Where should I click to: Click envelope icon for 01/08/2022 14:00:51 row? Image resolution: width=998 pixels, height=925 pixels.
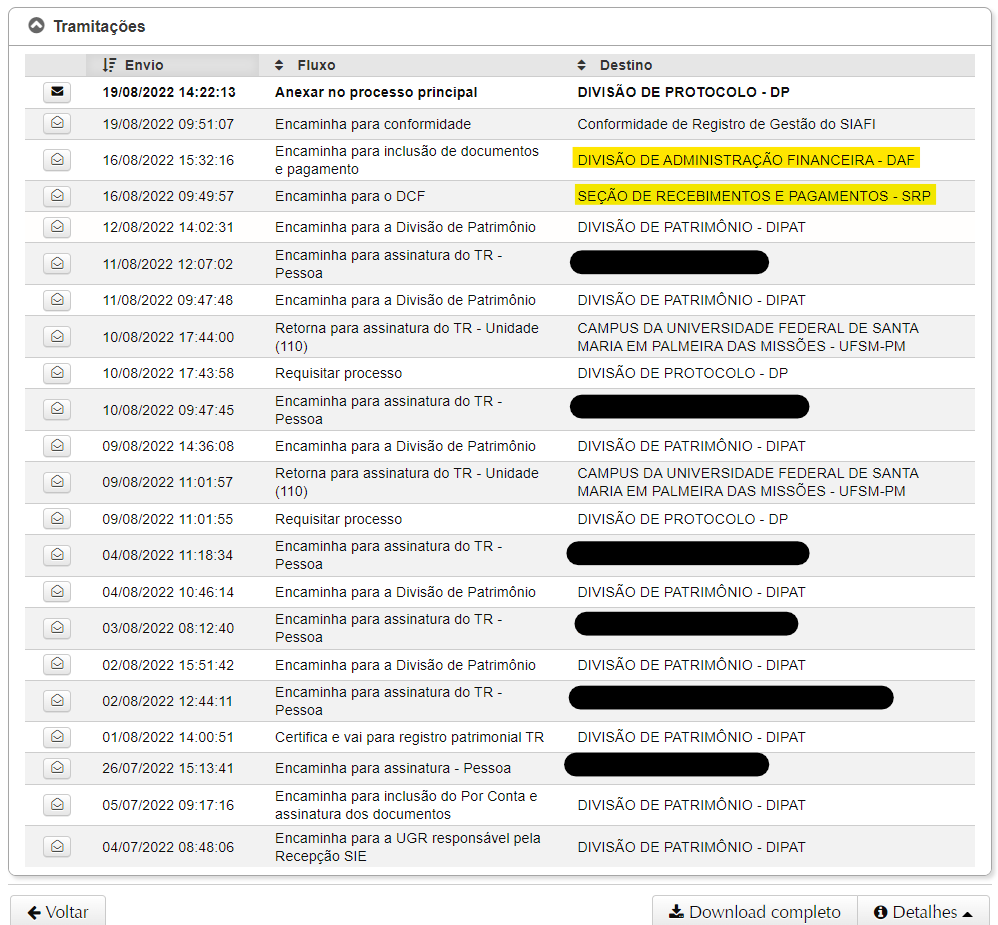57,737
